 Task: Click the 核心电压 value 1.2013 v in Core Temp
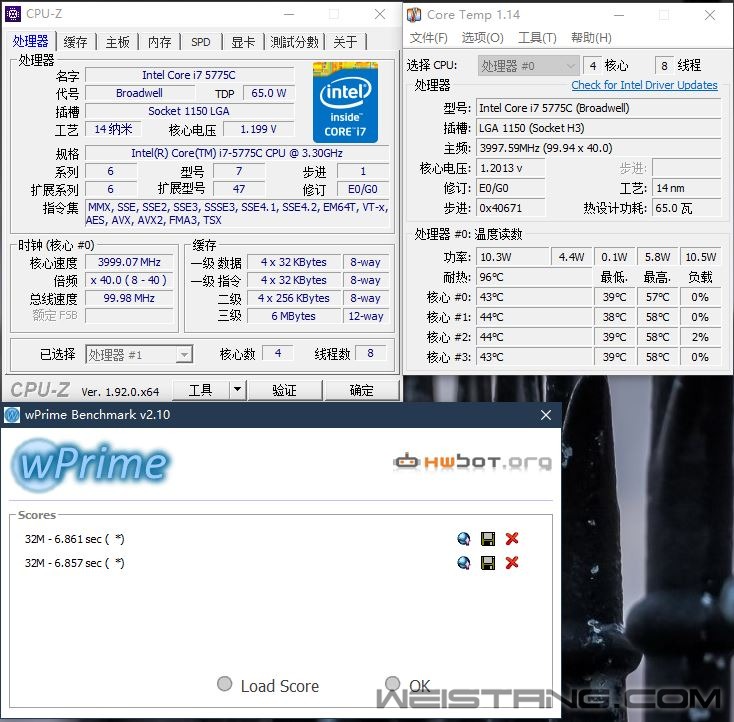510,168
